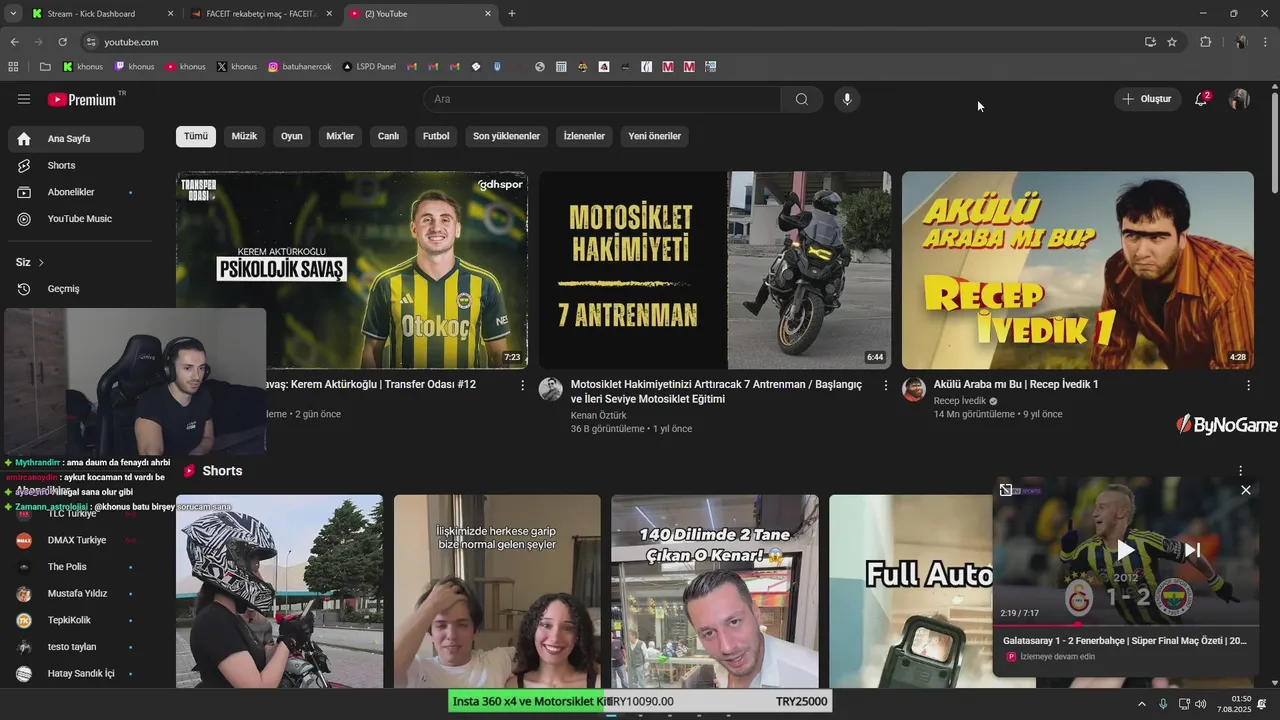Open TepkiKolik subscription channel
Image resolution: width=1280 pixels, height=720 pixels.
pyautogui.click(x=76, y=621)
